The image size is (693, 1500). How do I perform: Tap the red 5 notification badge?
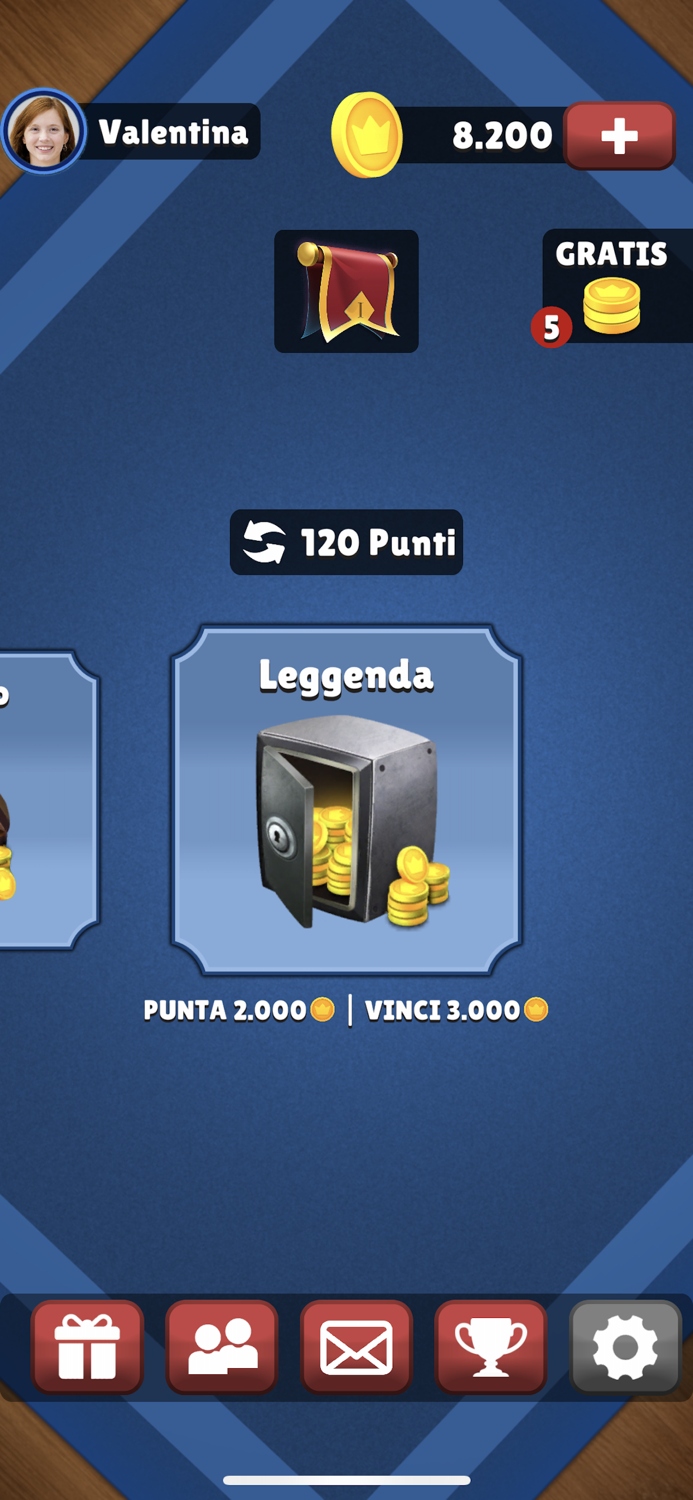click(x=551, y=327)
